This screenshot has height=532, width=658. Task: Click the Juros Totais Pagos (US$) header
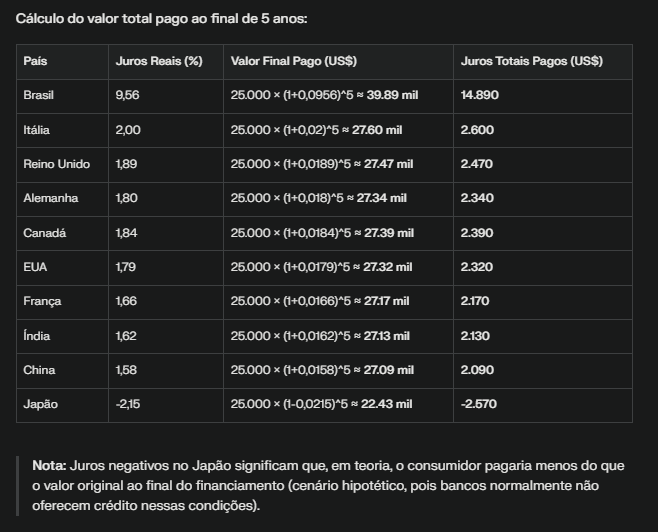pyautogui.click(x=531, y=61)
